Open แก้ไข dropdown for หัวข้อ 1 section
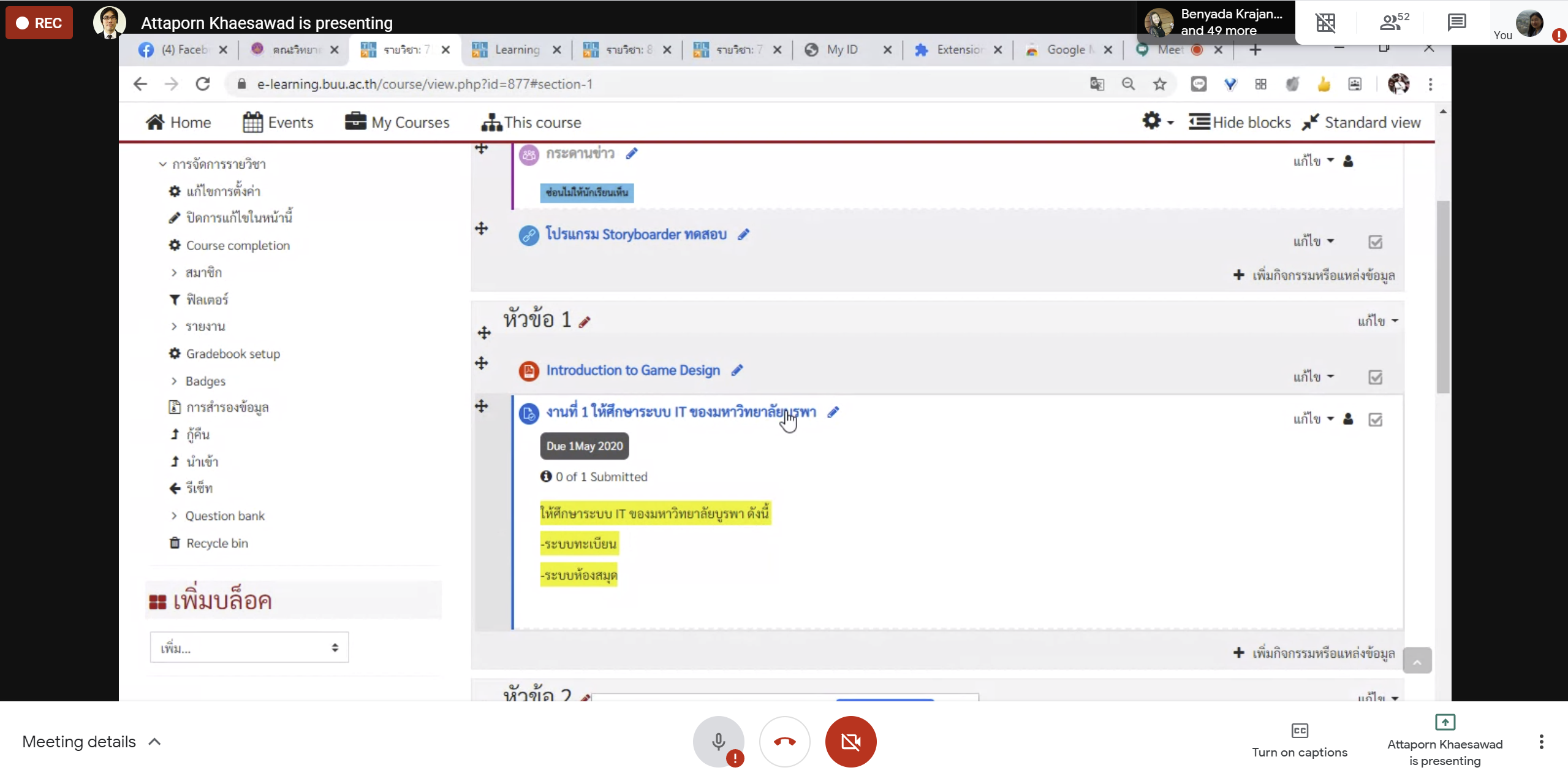1568x781 pixels. point(1377,321)
